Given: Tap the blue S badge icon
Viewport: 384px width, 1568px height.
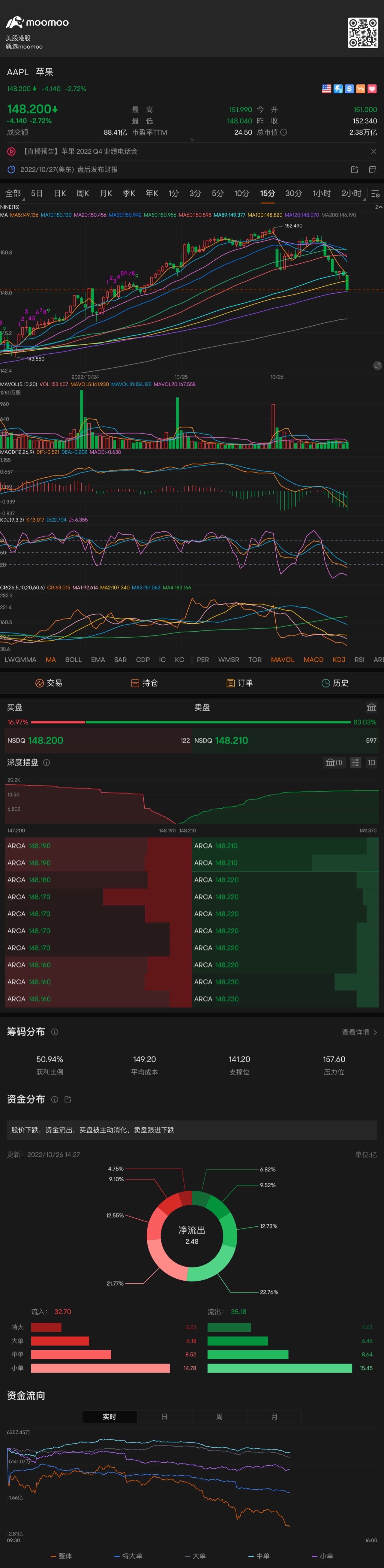Looking at the screenshot, I should (x=349, y=89).
